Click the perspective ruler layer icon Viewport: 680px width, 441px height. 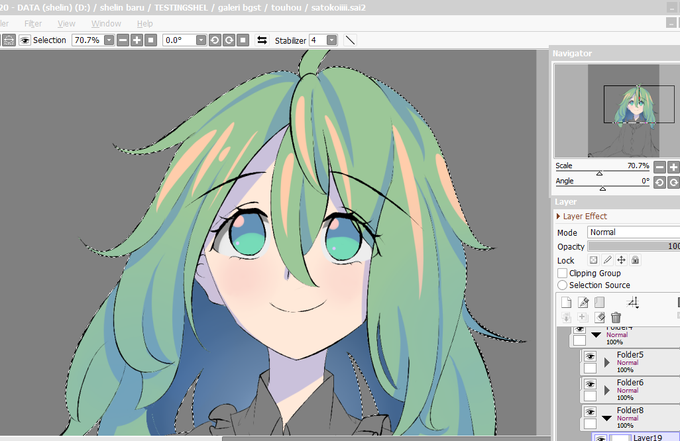pyautogui.click(x=633, y=302)
